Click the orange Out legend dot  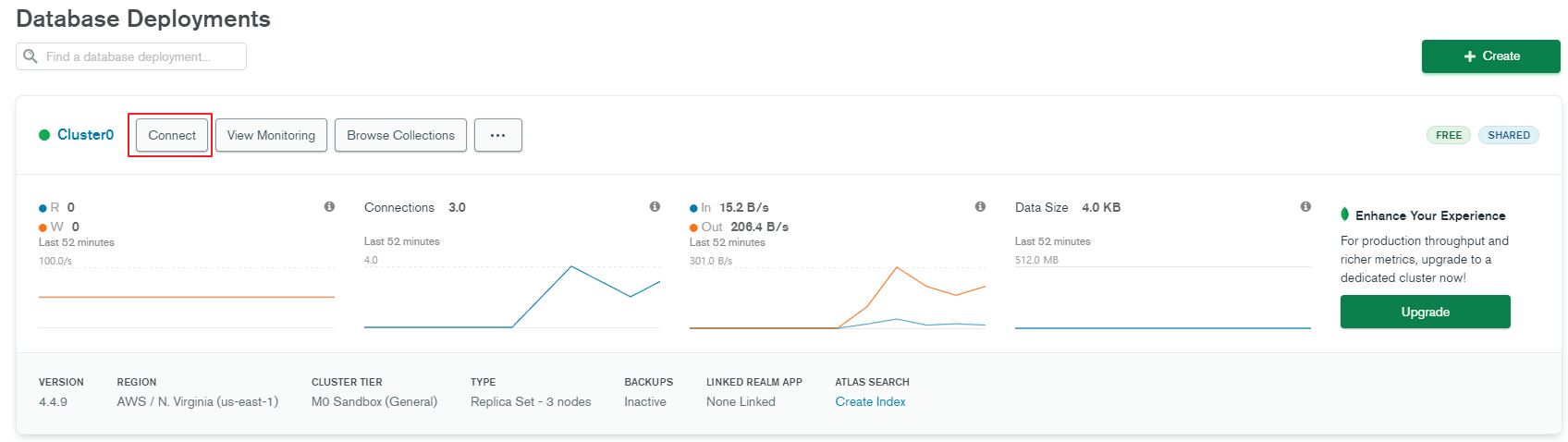click(693, 227)
